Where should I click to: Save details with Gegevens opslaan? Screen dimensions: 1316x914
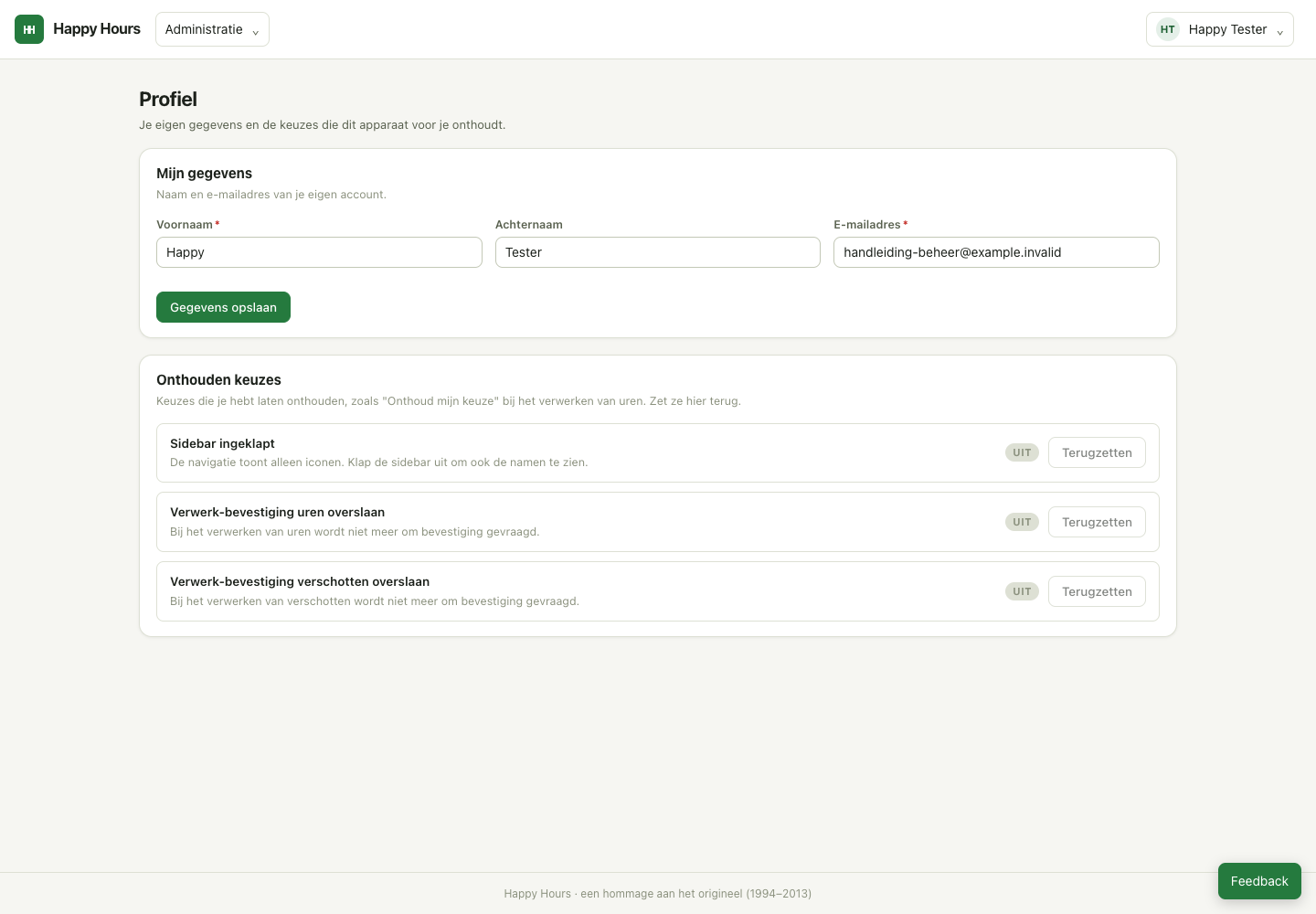[223, 307]
